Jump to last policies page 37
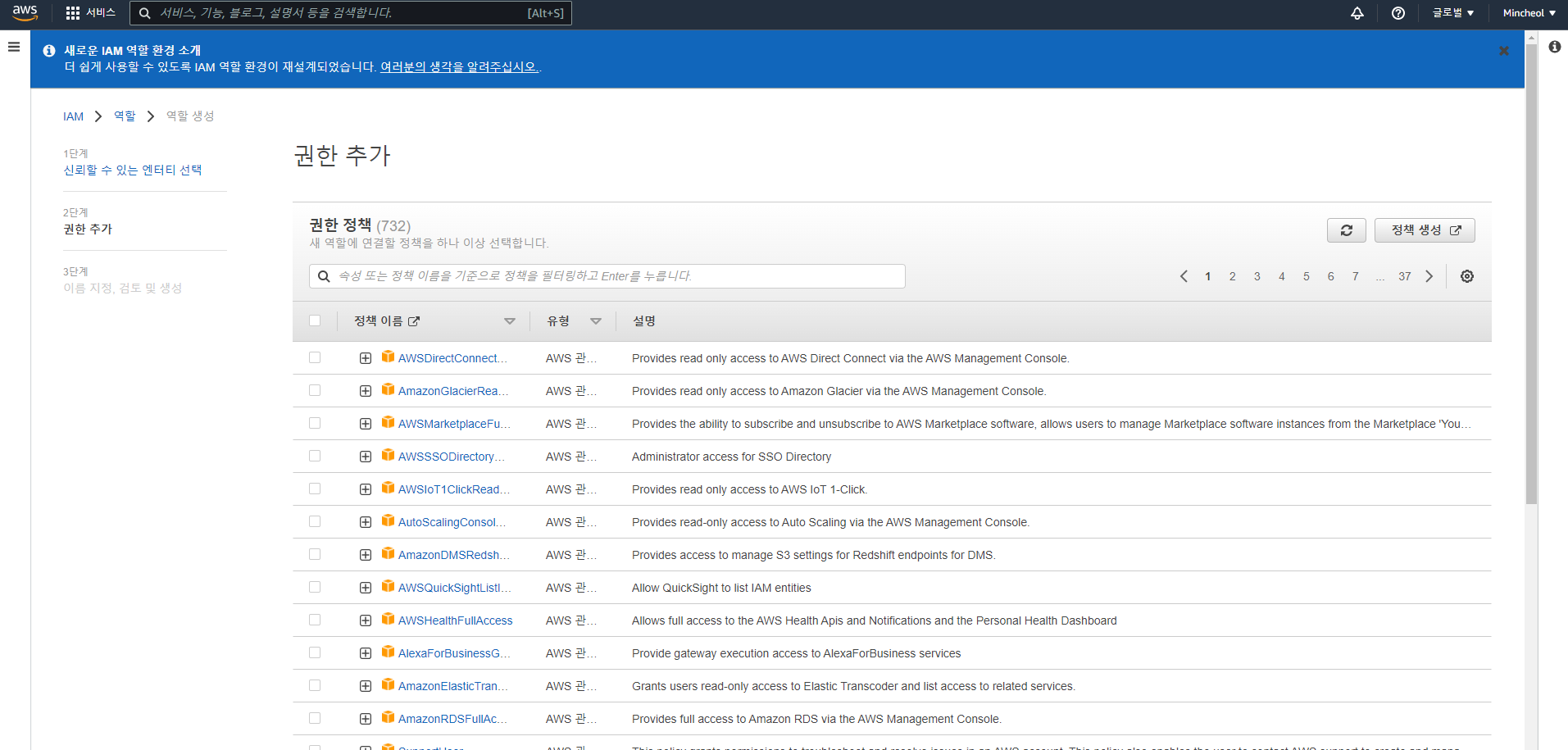 point(1405,276)
